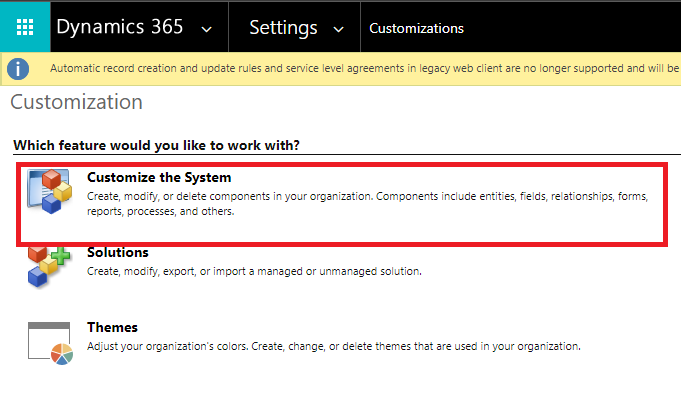Expand the Settings dropdown chevron
This screenshot has height=400, width=681.
pyautogui.click(x=339, y=29)
